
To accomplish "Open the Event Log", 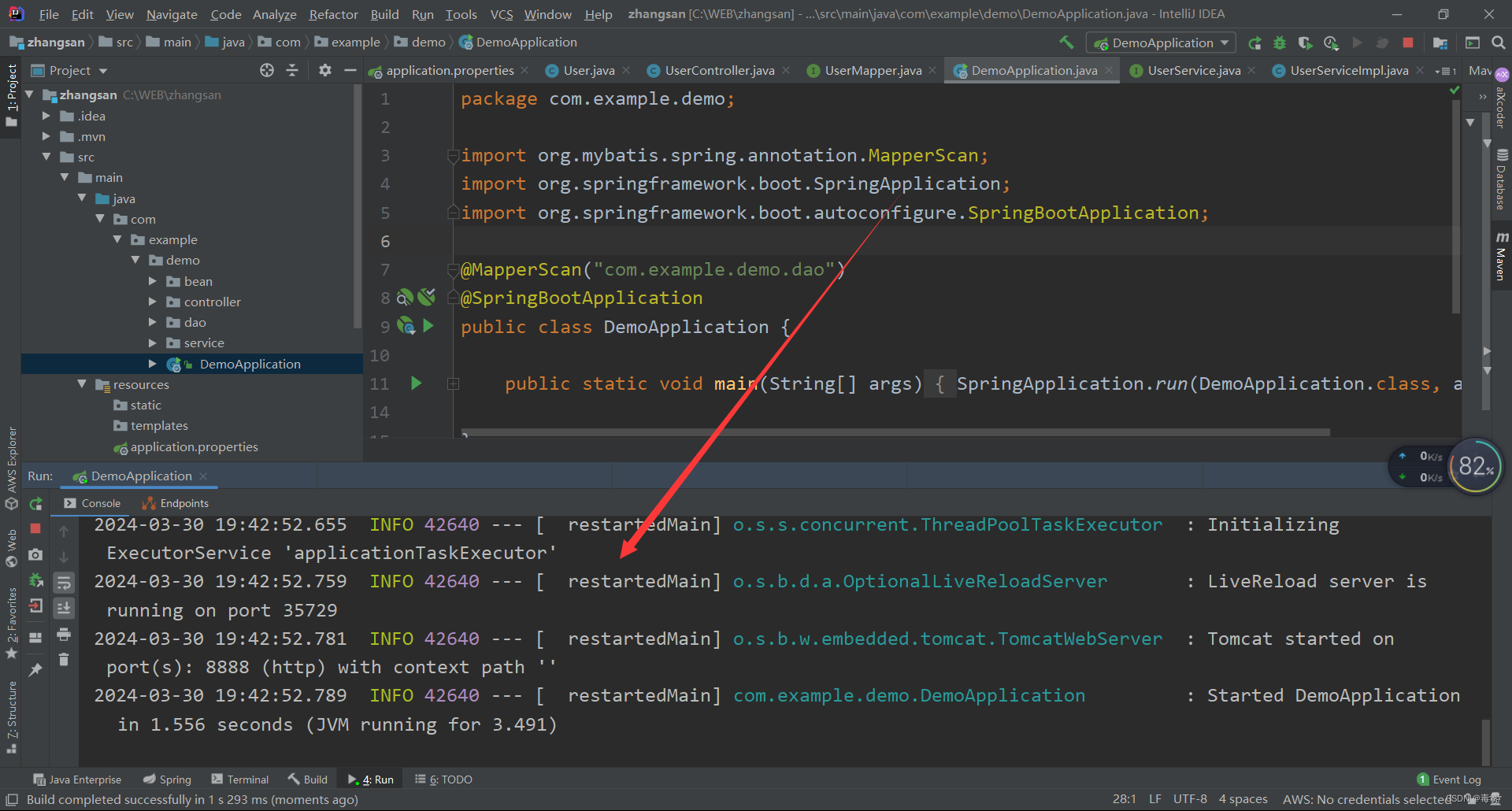I will coord(1449,780).
